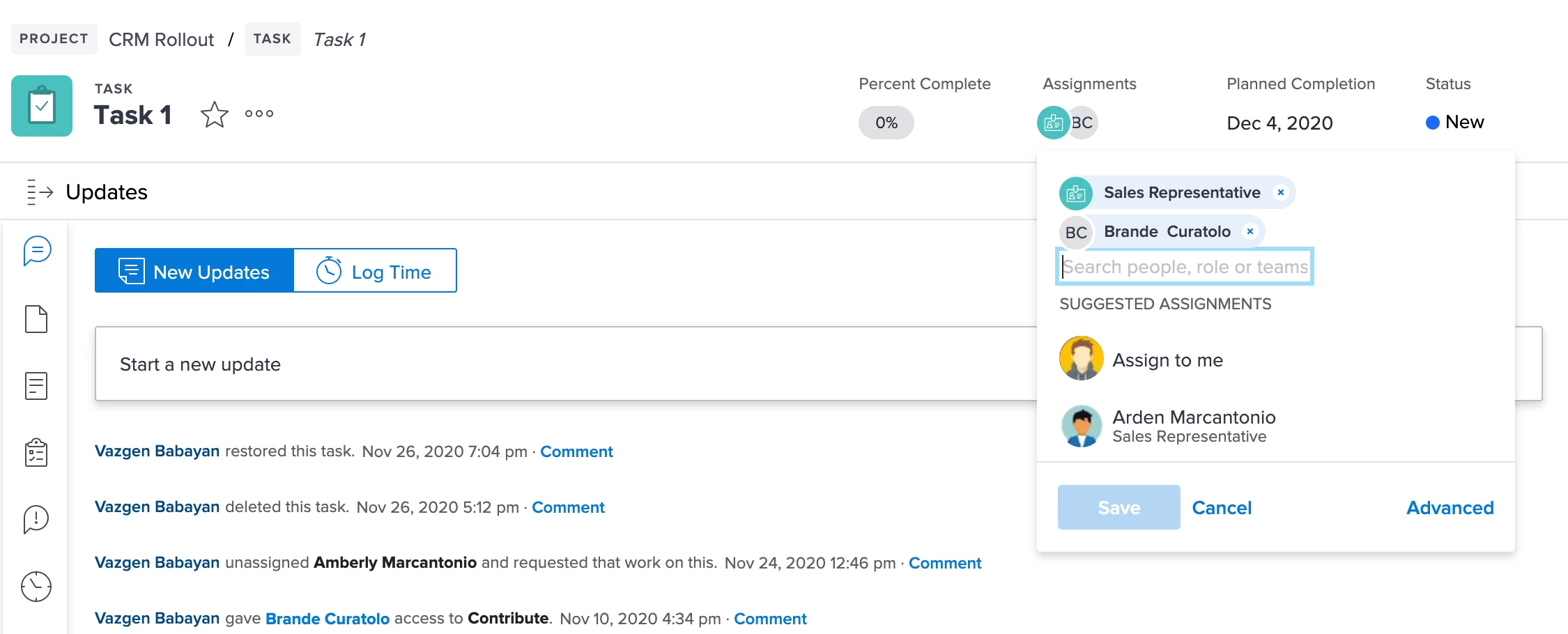
Task: Favorite Task 1 with the star icon
Action: click(x=214, y=115)
